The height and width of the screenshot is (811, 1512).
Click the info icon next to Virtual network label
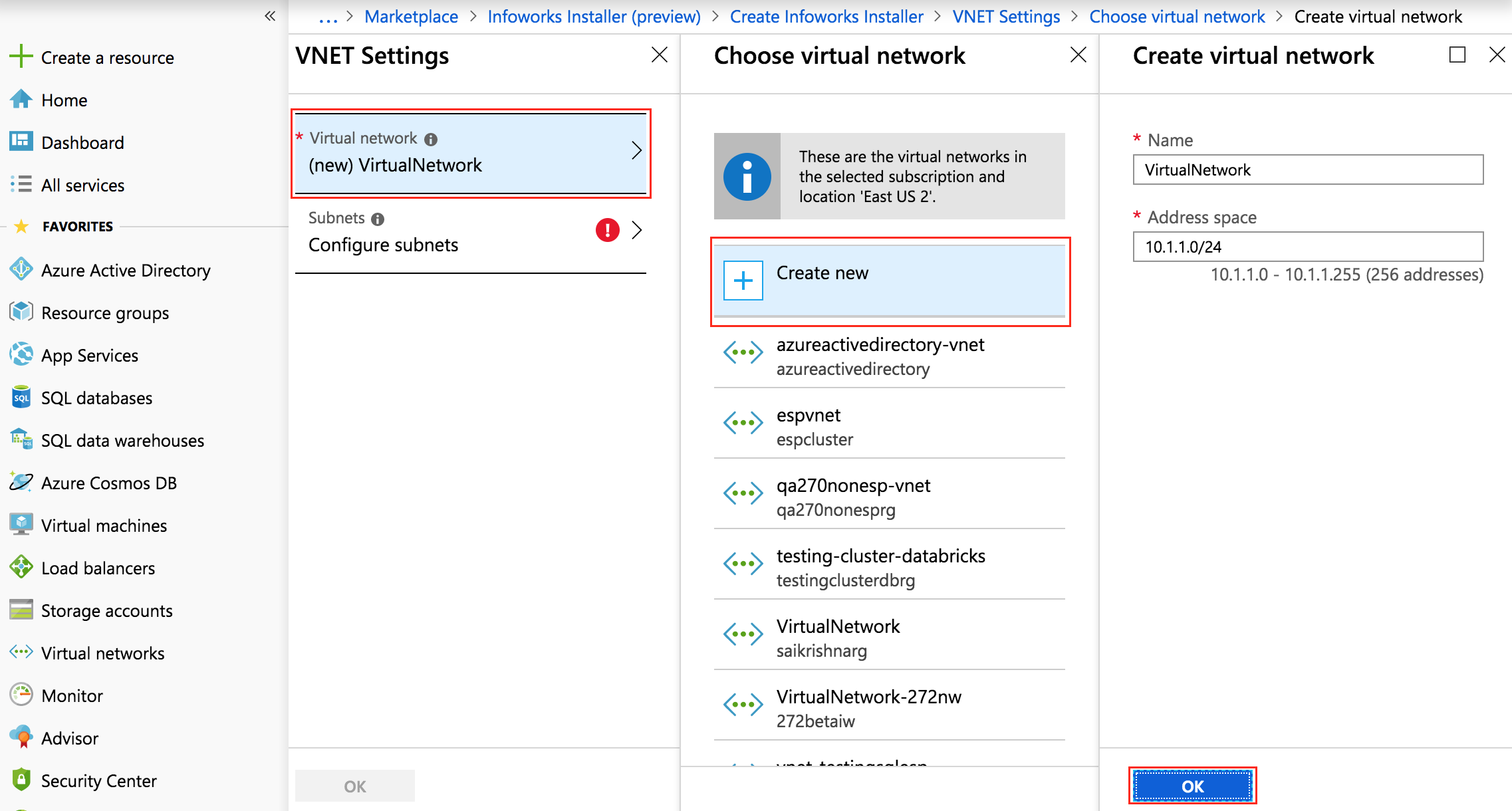pyautogui.click(x=431, y=139)
